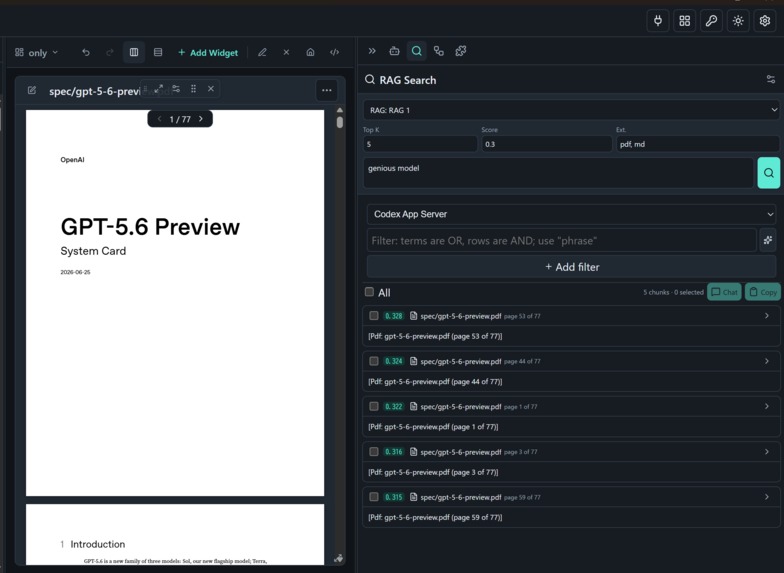Image resolution: width=784 pixels, height=573 pixels.
Task: Click the PDF scrollbar up arrow
Action: tap(340, 110)
